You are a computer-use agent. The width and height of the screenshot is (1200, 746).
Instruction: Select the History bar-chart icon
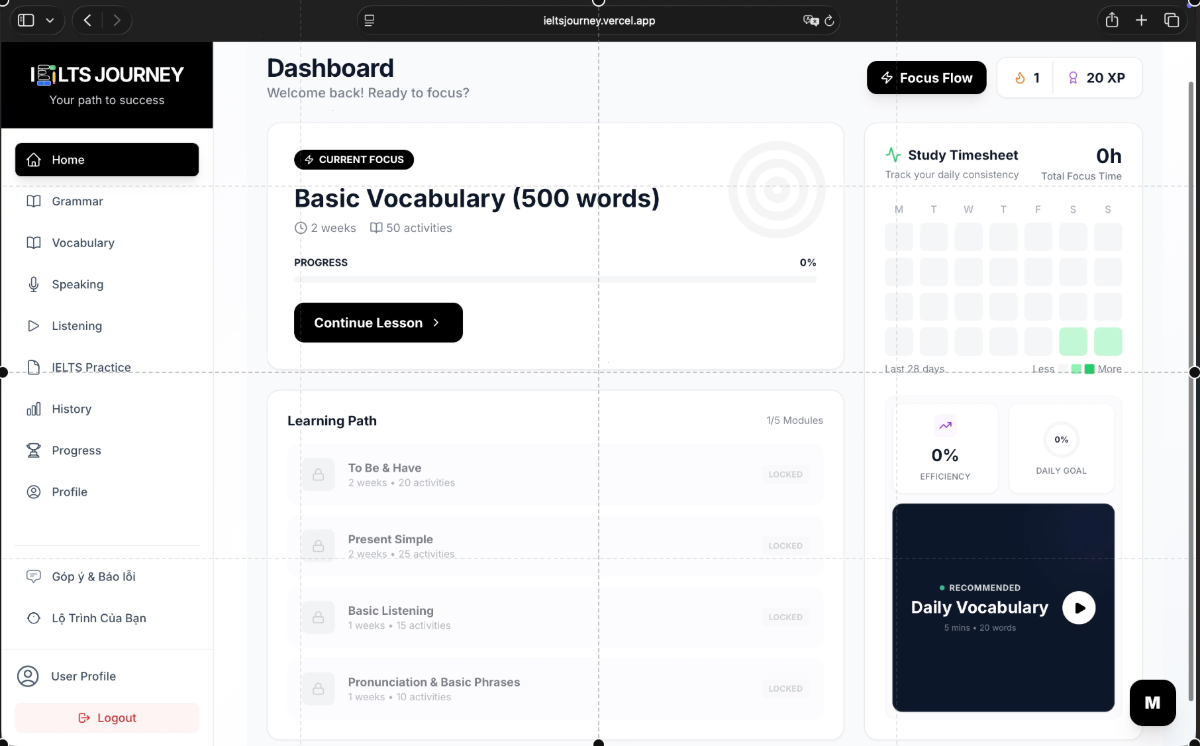[x=34, y=409]
